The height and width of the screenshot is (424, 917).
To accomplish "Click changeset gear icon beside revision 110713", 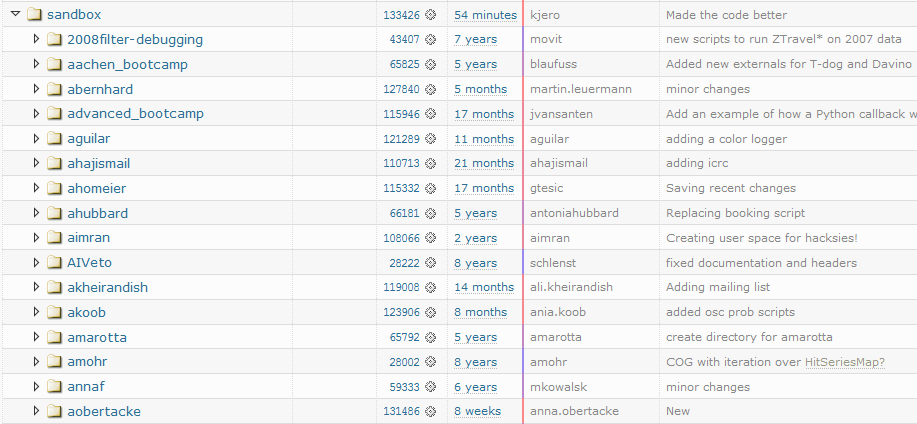I will point(431,163).
